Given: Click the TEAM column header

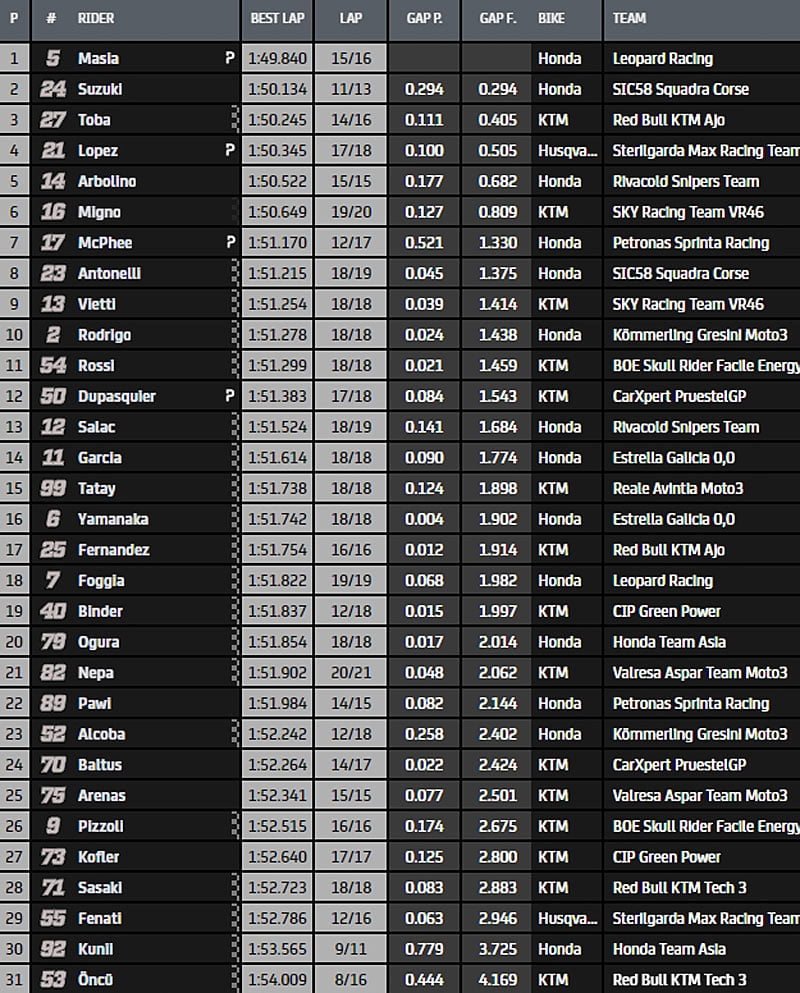Looking at the screenshot, I should point(629,18).
